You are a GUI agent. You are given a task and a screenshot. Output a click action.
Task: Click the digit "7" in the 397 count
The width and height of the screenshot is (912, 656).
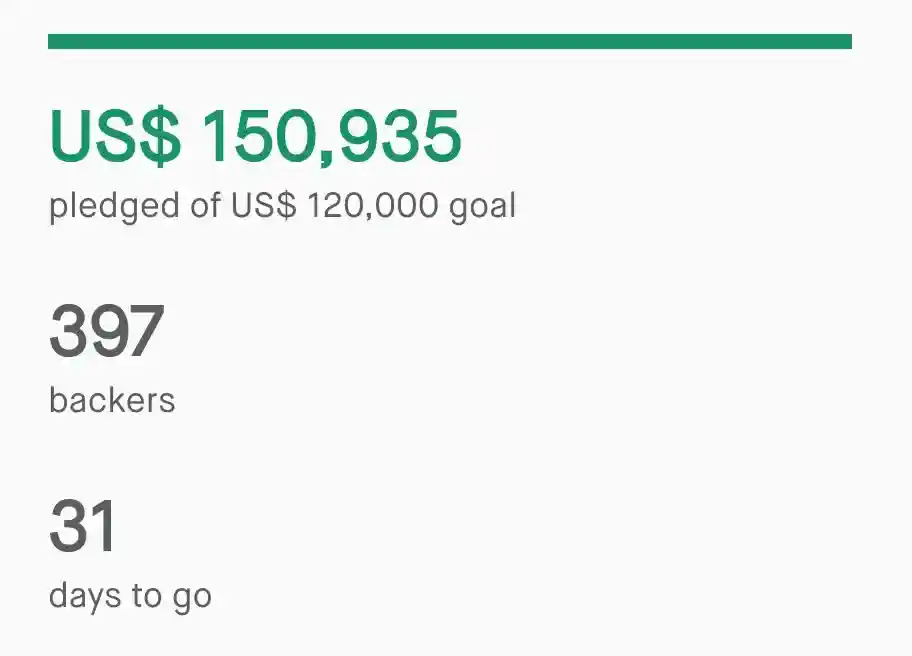144,333
